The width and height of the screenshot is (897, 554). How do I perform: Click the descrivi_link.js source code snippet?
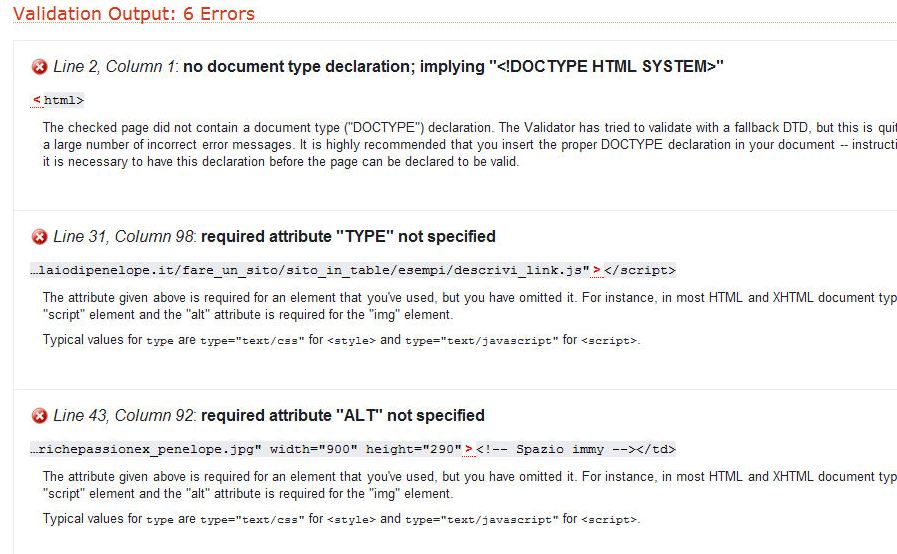coord(353,270)
